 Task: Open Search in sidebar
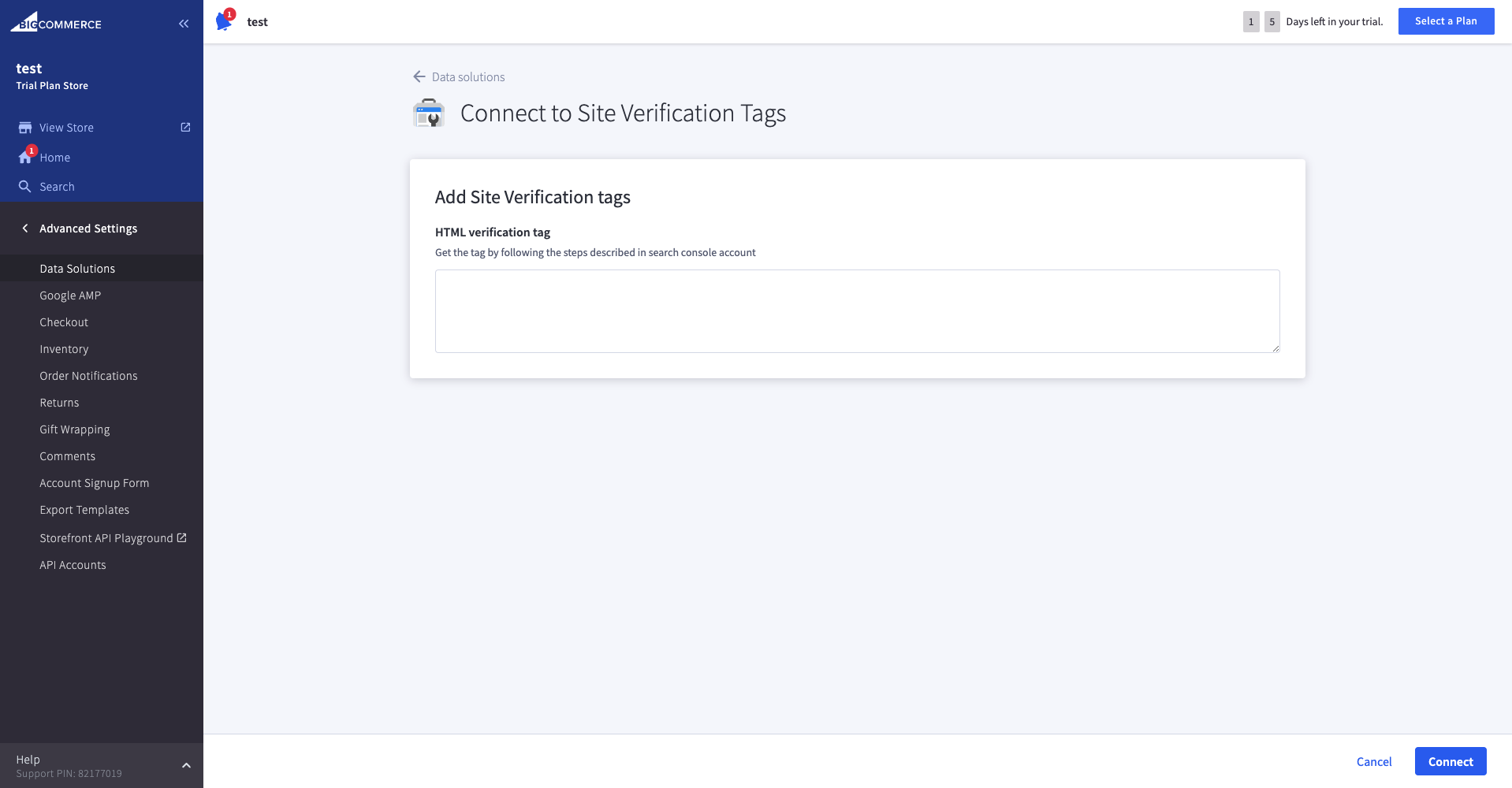57,187
